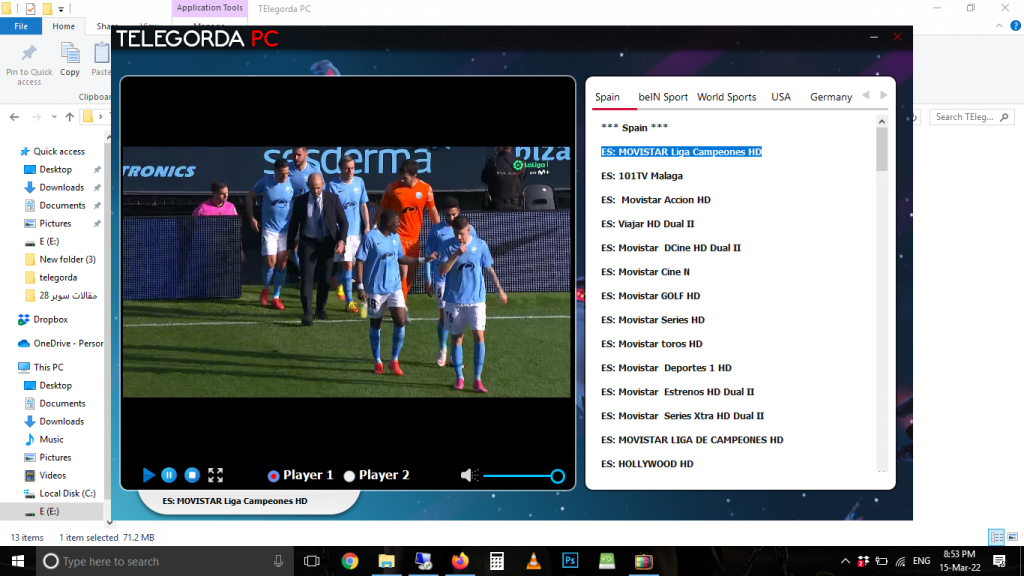The width and height of the screenshot is (1024, 576).
Task: Open the Spain channel tab
Action: pyautogui.click(x=607, y=97)
